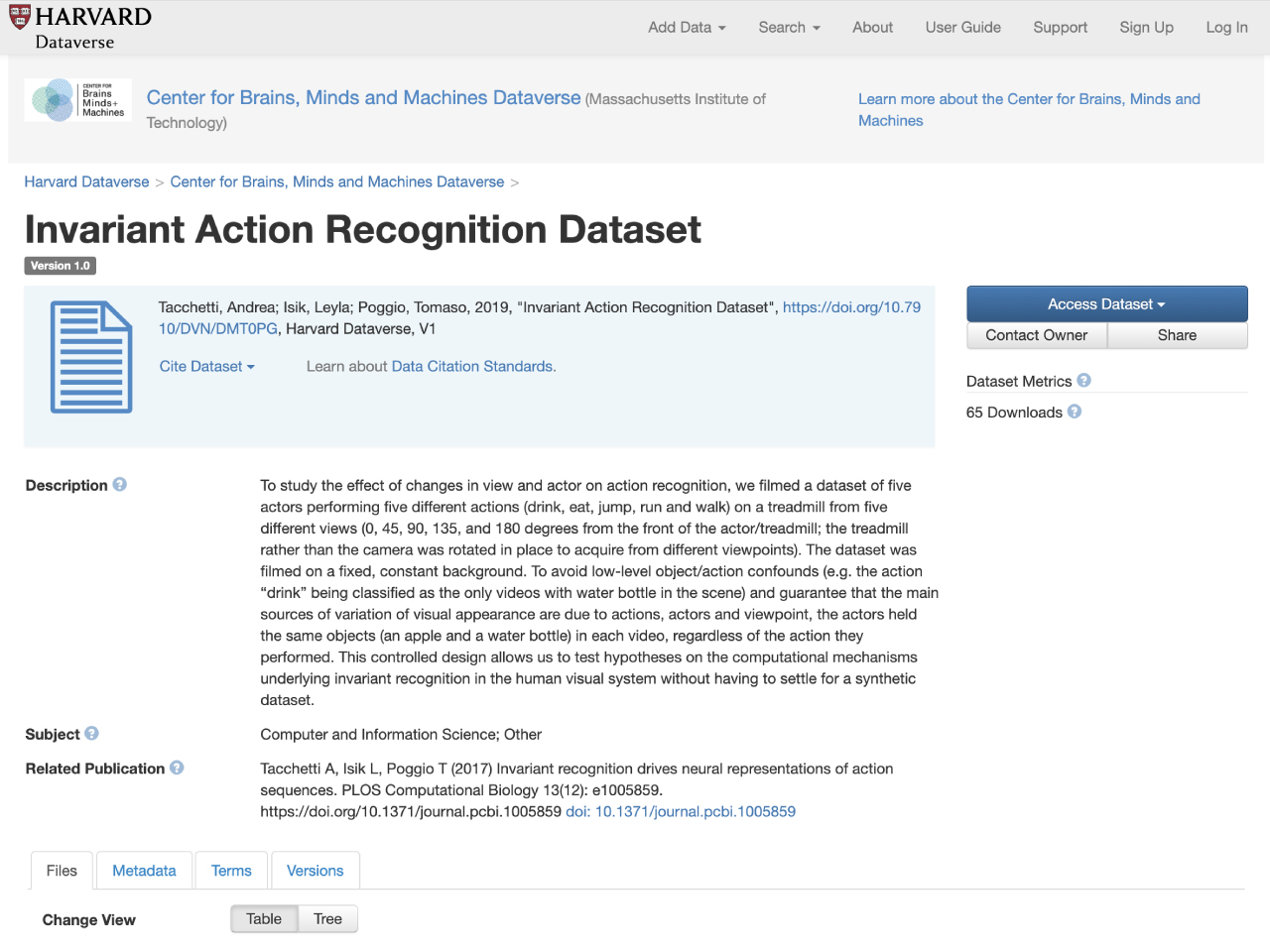Click 'Computer and Information Science; Other' text
This screenshot has height=952, width=1270.
[x=401, y=735]
